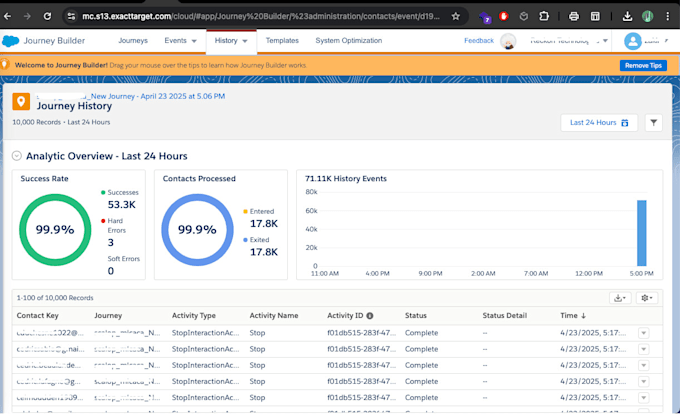The height and width of the screenshot is (414, 680).
Task: Expand row actions for second Stop record
Action: coord(644,349)
